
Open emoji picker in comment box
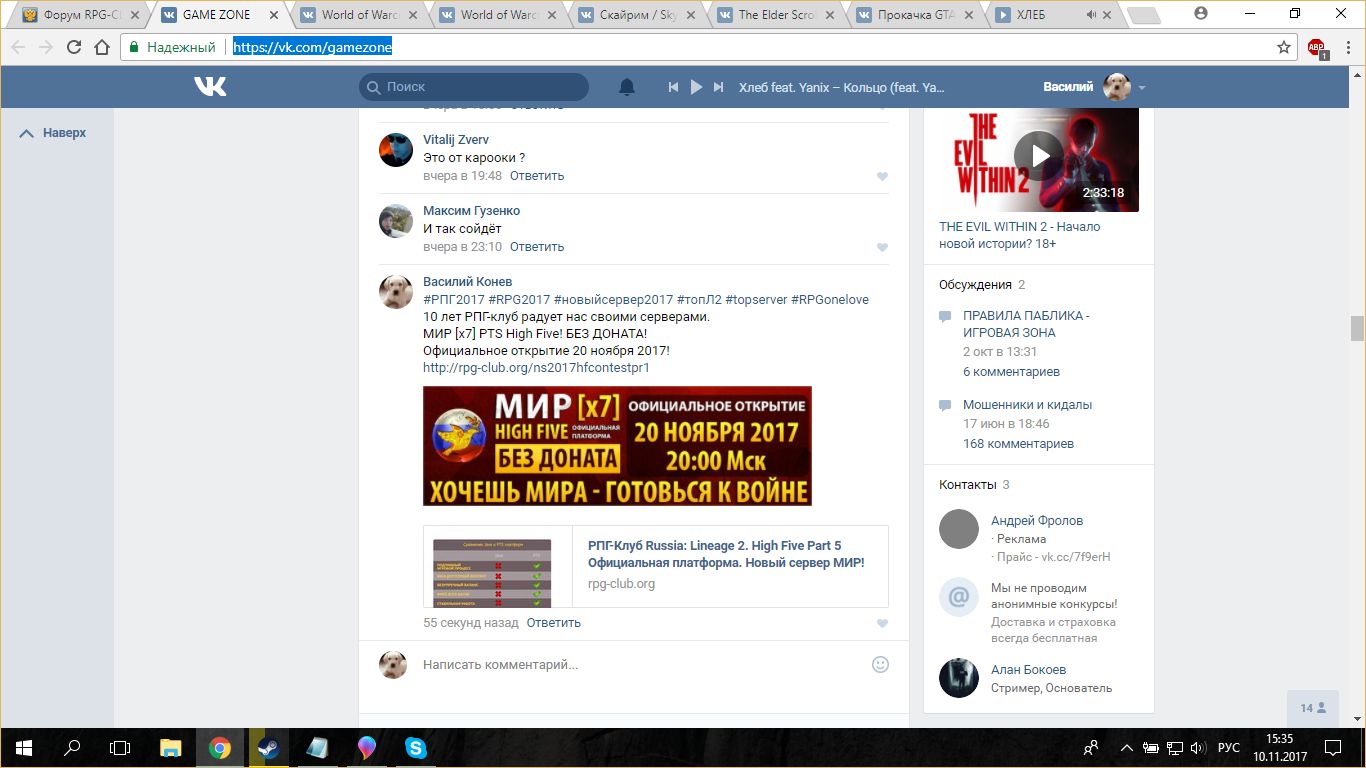(880, 664)
